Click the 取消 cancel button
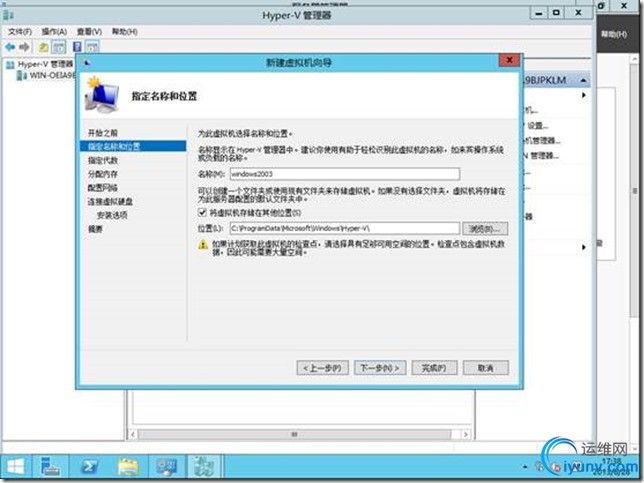 point(485,368)
